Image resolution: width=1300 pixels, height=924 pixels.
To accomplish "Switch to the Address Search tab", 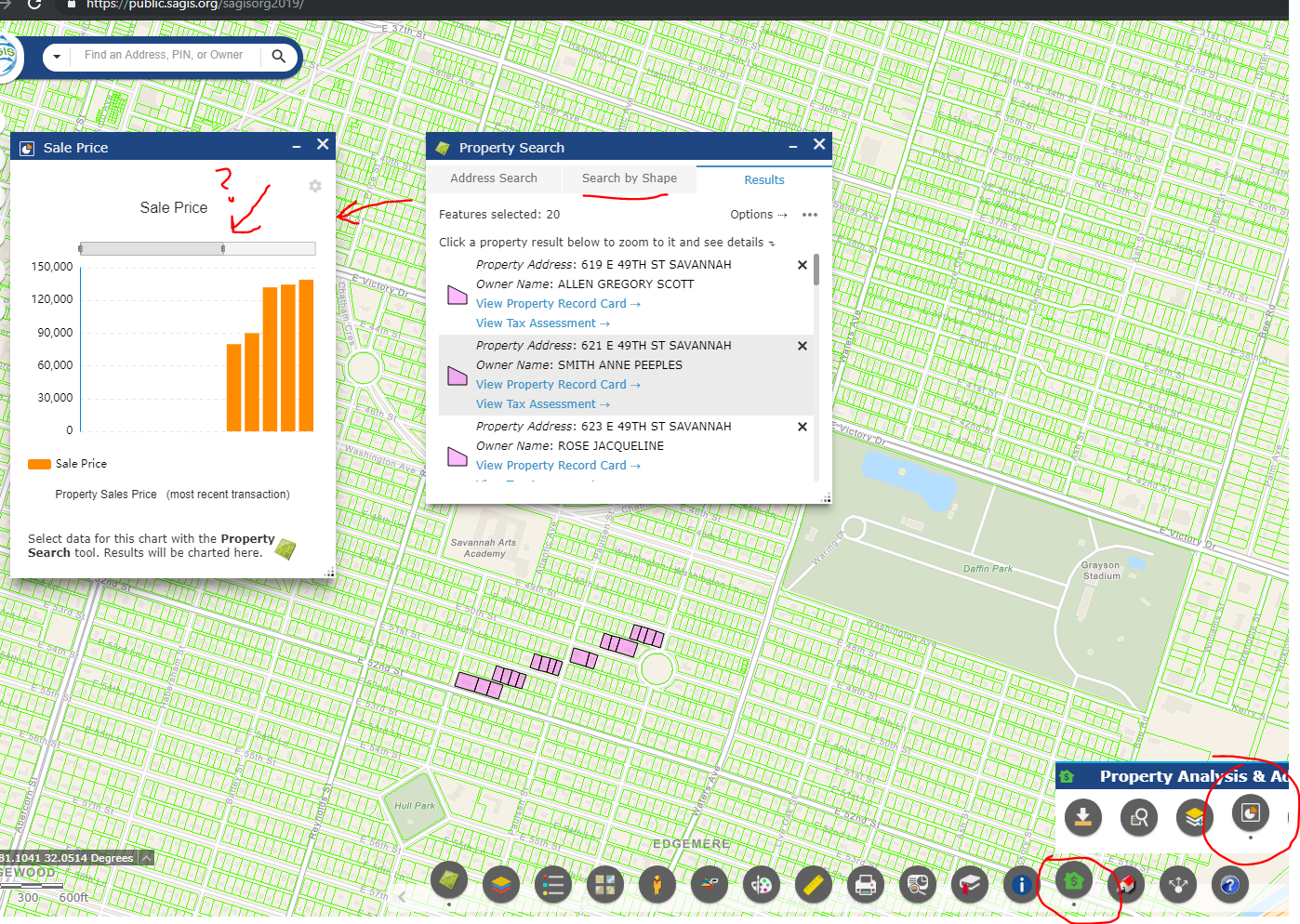I will pos(494,178).
